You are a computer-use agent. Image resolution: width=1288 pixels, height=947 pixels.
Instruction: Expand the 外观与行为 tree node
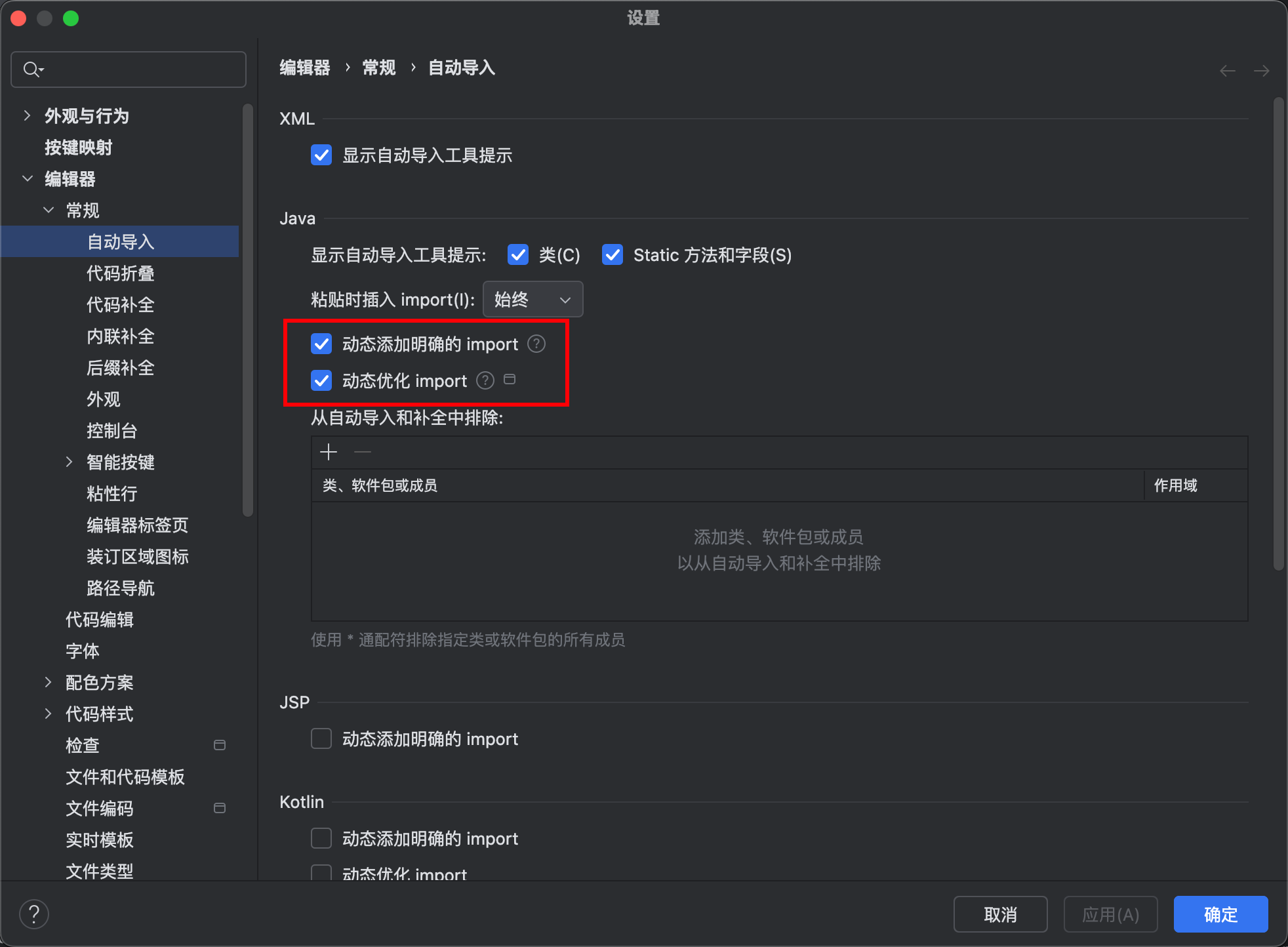tap(27, 116)
